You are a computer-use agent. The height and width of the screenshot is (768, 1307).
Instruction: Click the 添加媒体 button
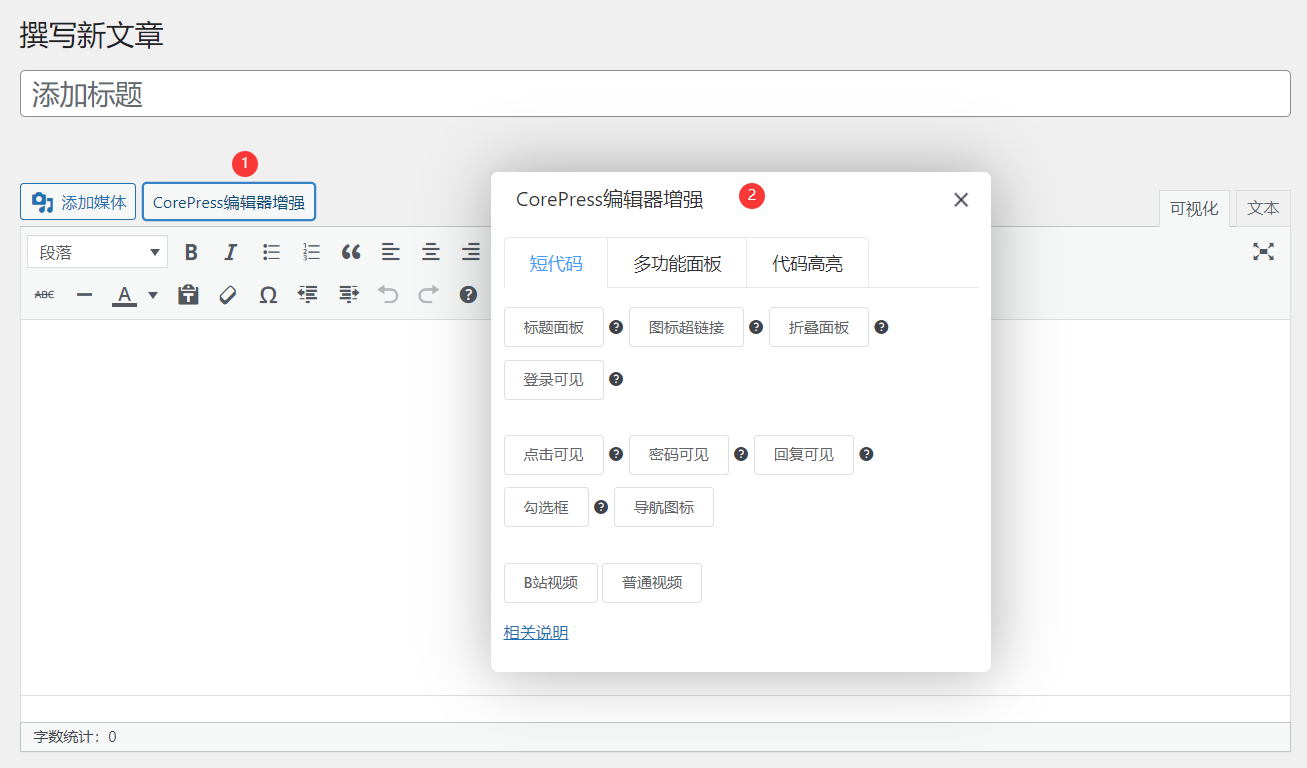coord(78,202)
